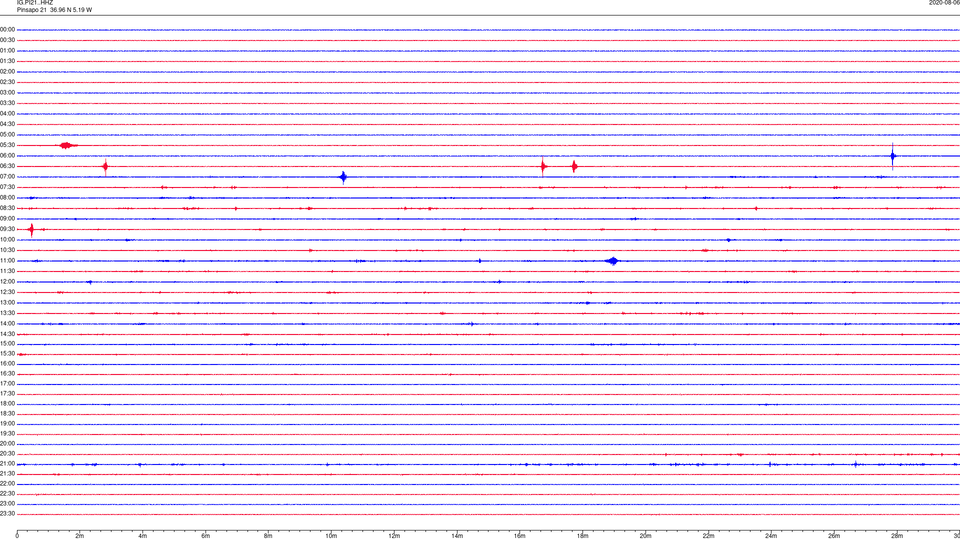This screenshot has height=540, width=960.
Task: Pick the 03:30 time label
Action: point(7,103)
